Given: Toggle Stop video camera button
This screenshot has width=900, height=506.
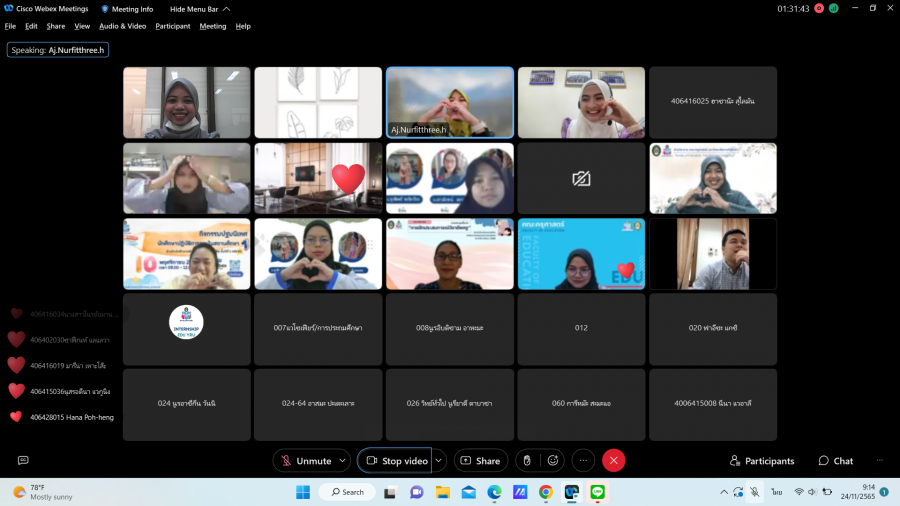Looking at the screenshot, I should click(395, 460).
